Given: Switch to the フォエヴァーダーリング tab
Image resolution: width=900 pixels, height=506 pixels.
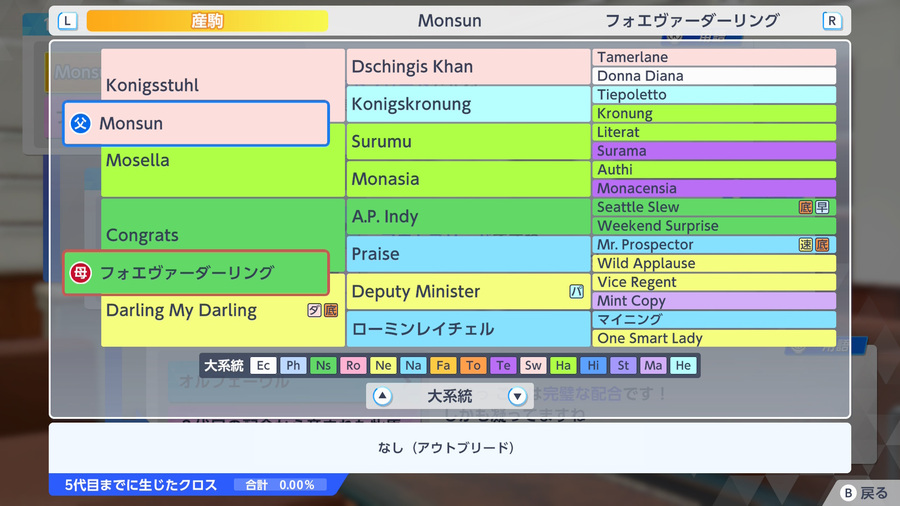Looking at the screenshot, I should point(692,21).
